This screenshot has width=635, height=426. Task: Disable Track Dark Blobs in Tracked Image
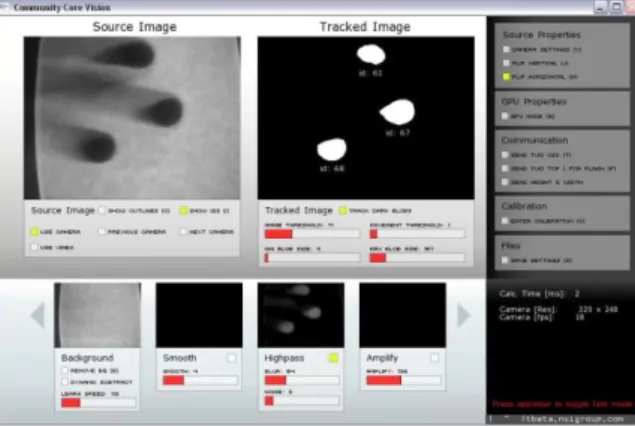pos(343,210)
